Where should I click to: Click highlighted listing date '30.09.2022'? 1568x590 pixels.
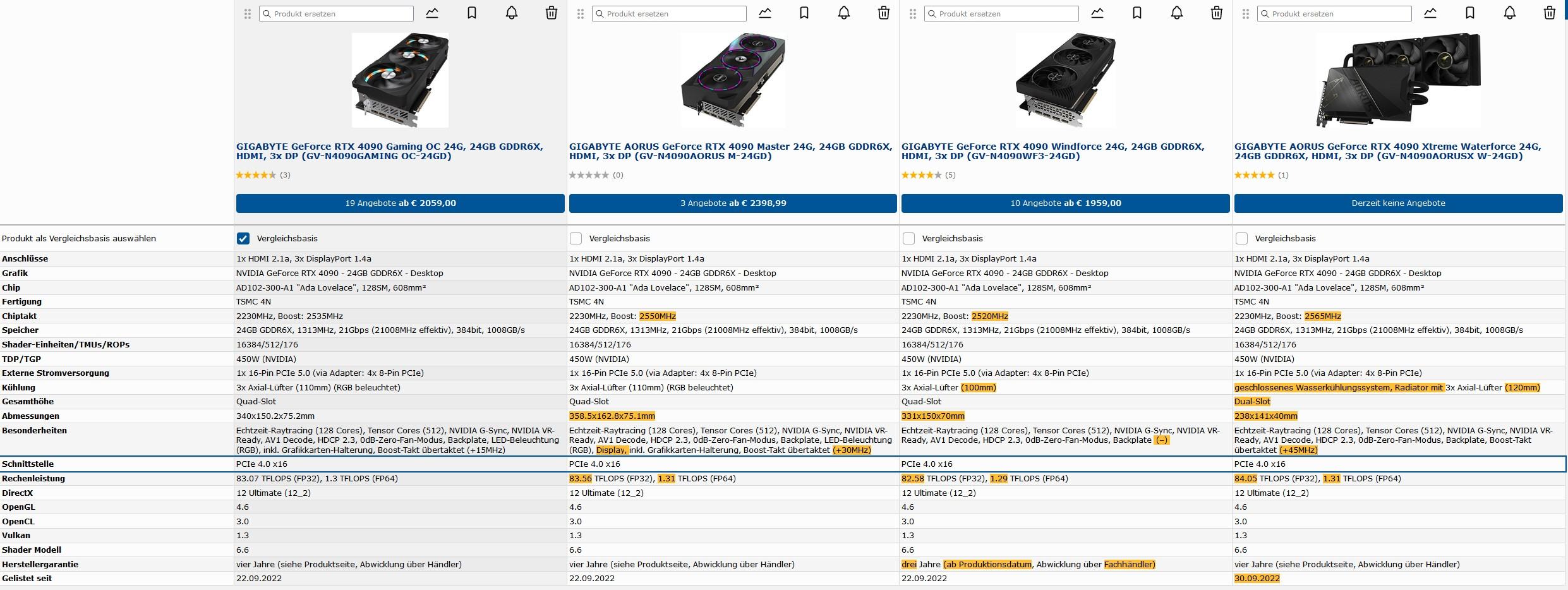tap(1257, 579)
